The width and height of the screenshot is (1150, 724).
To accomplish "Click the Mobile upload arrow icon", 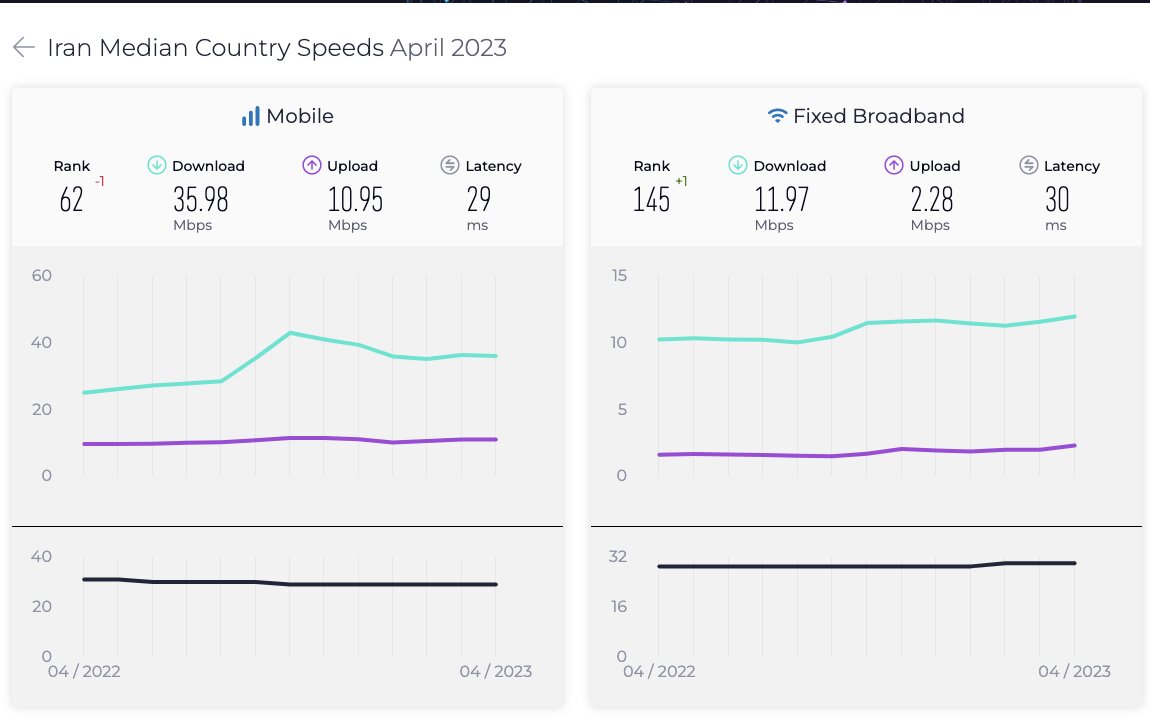I will 311,166.
